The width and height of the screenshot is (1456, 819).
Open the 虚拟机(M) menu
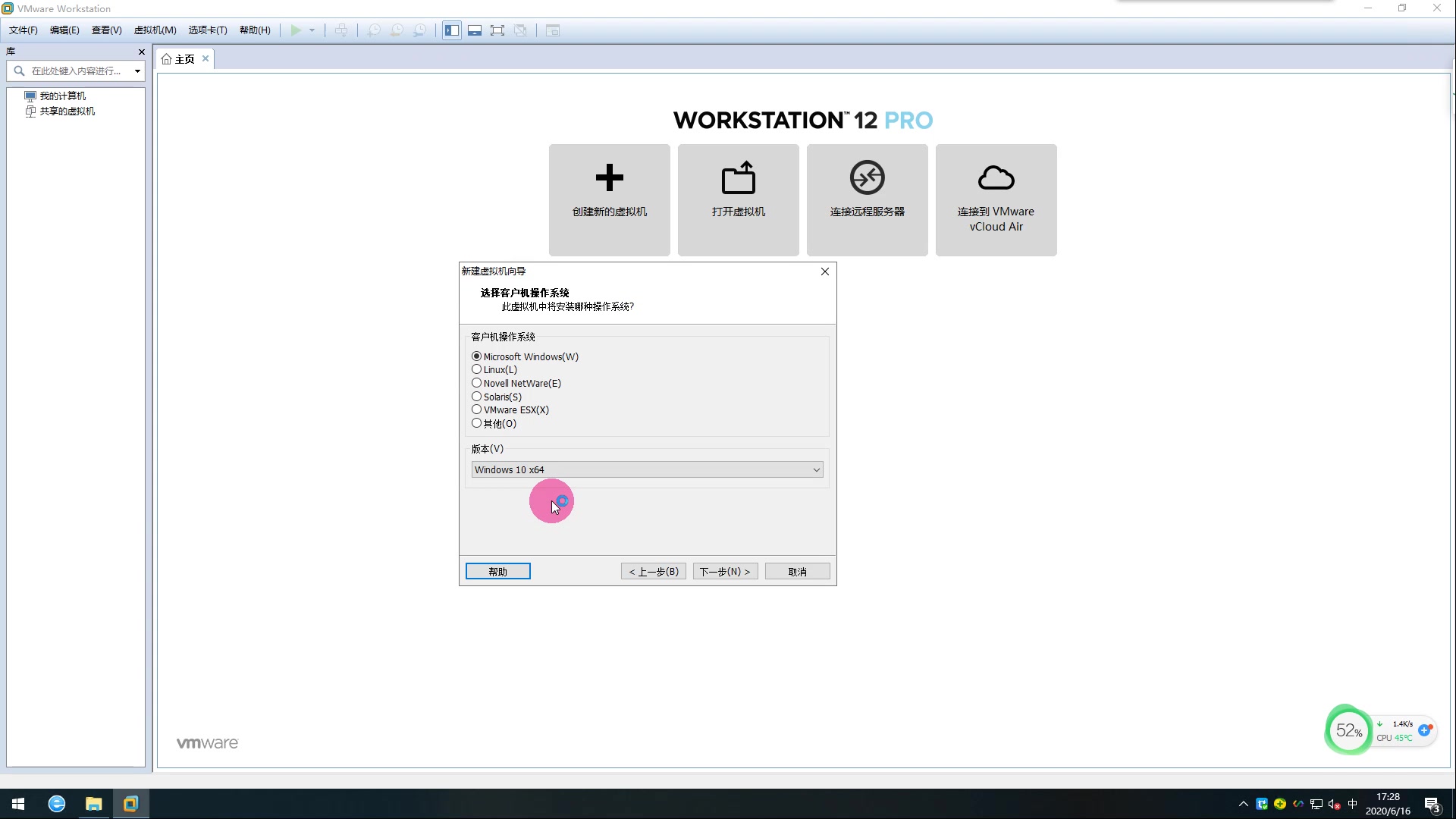(155, 30)
